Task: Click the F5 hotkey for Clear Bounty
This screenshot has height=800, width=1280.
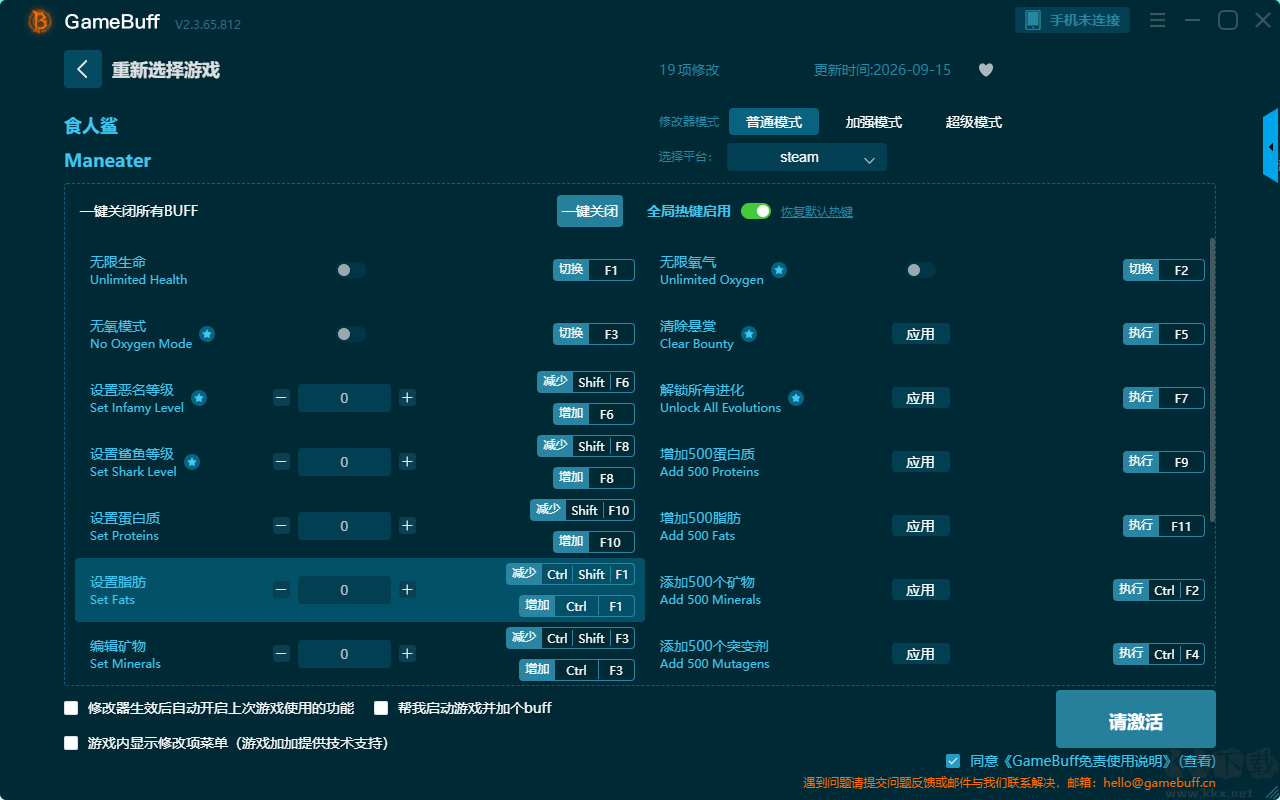Action: 1164,334
